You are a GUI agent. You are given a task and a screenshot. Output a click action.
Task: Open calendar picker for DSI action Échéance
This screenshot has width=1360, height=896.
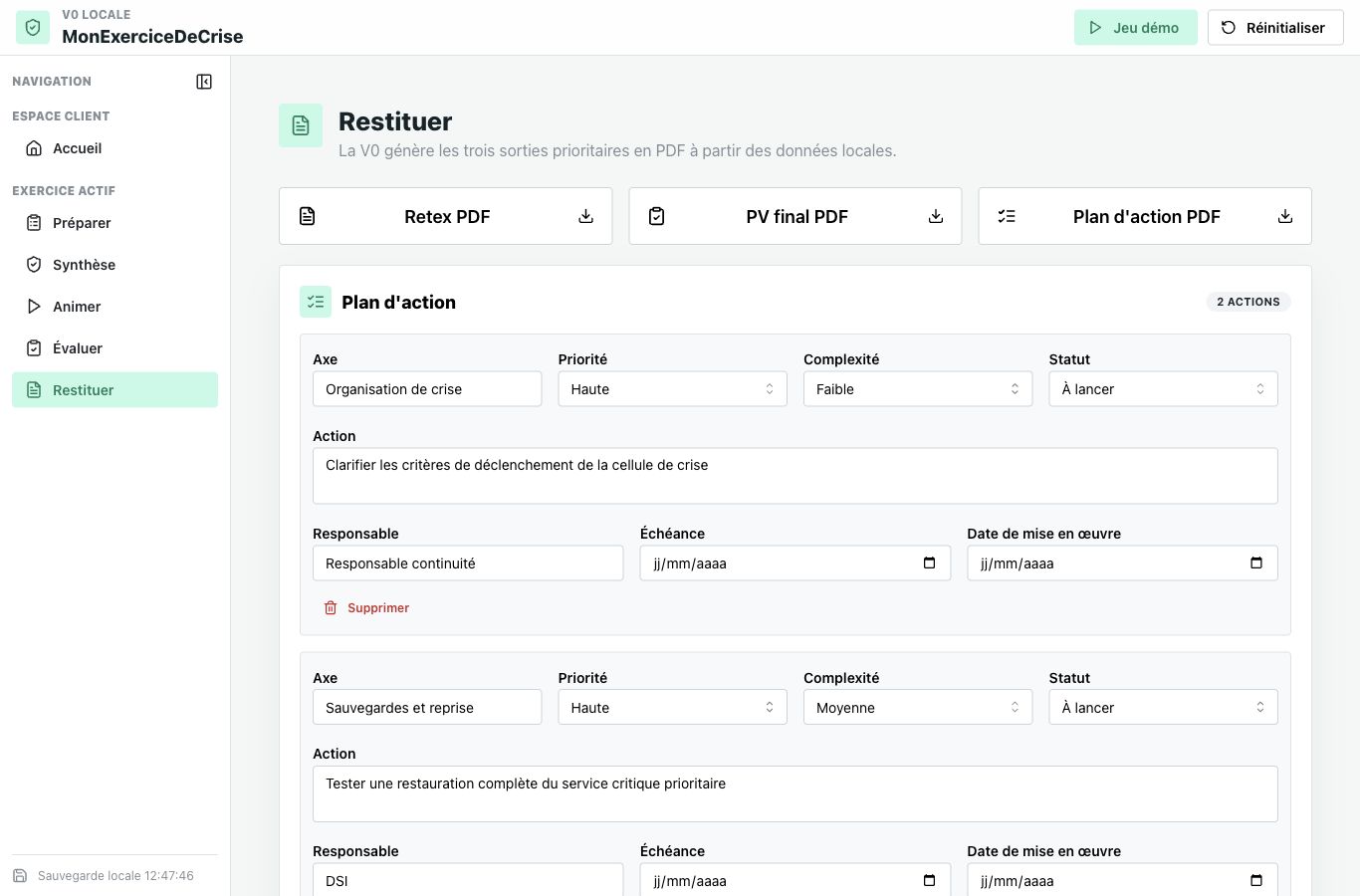[x=930, y=881]
